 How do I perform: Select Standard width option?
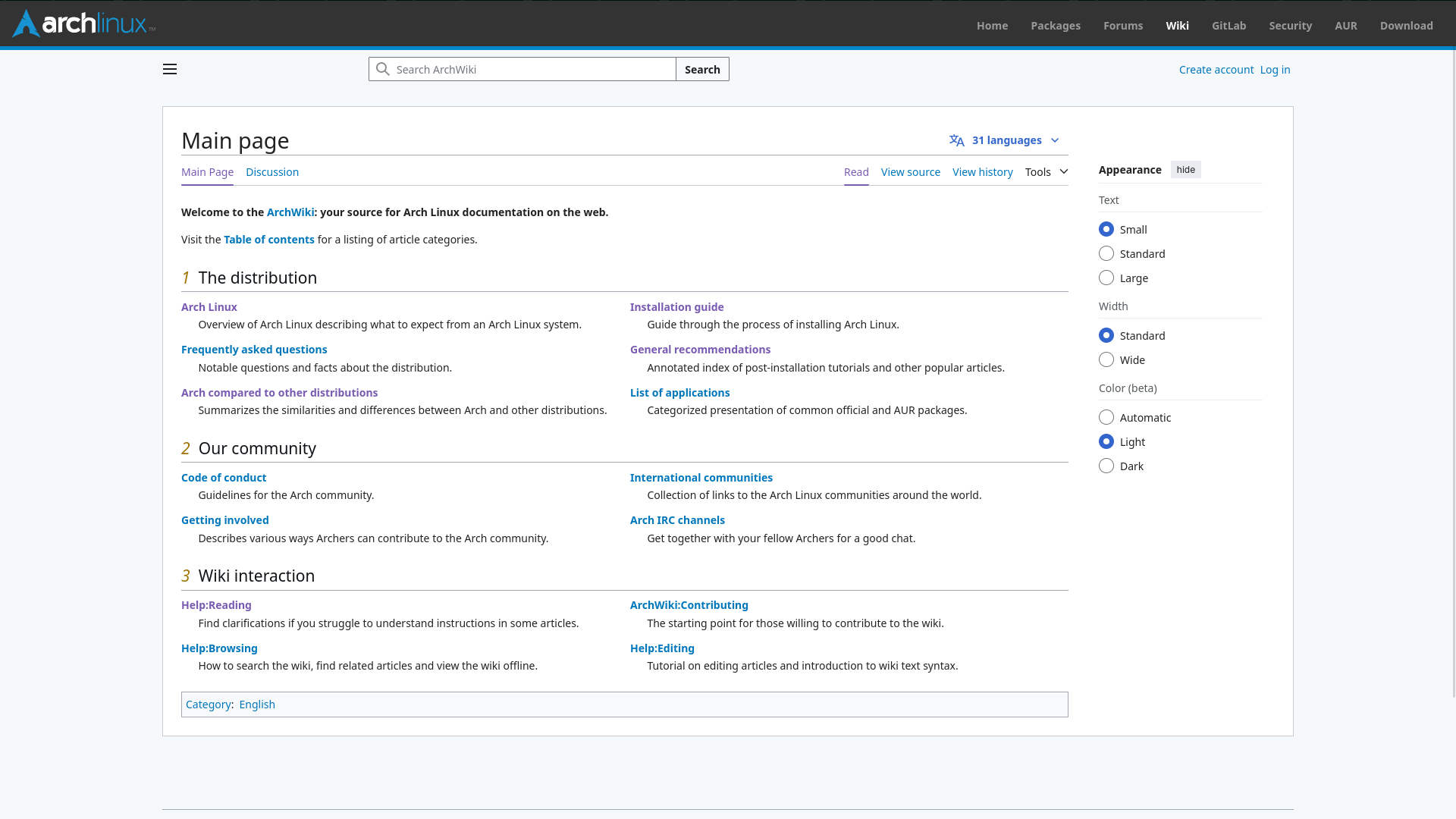point(1106,335)
